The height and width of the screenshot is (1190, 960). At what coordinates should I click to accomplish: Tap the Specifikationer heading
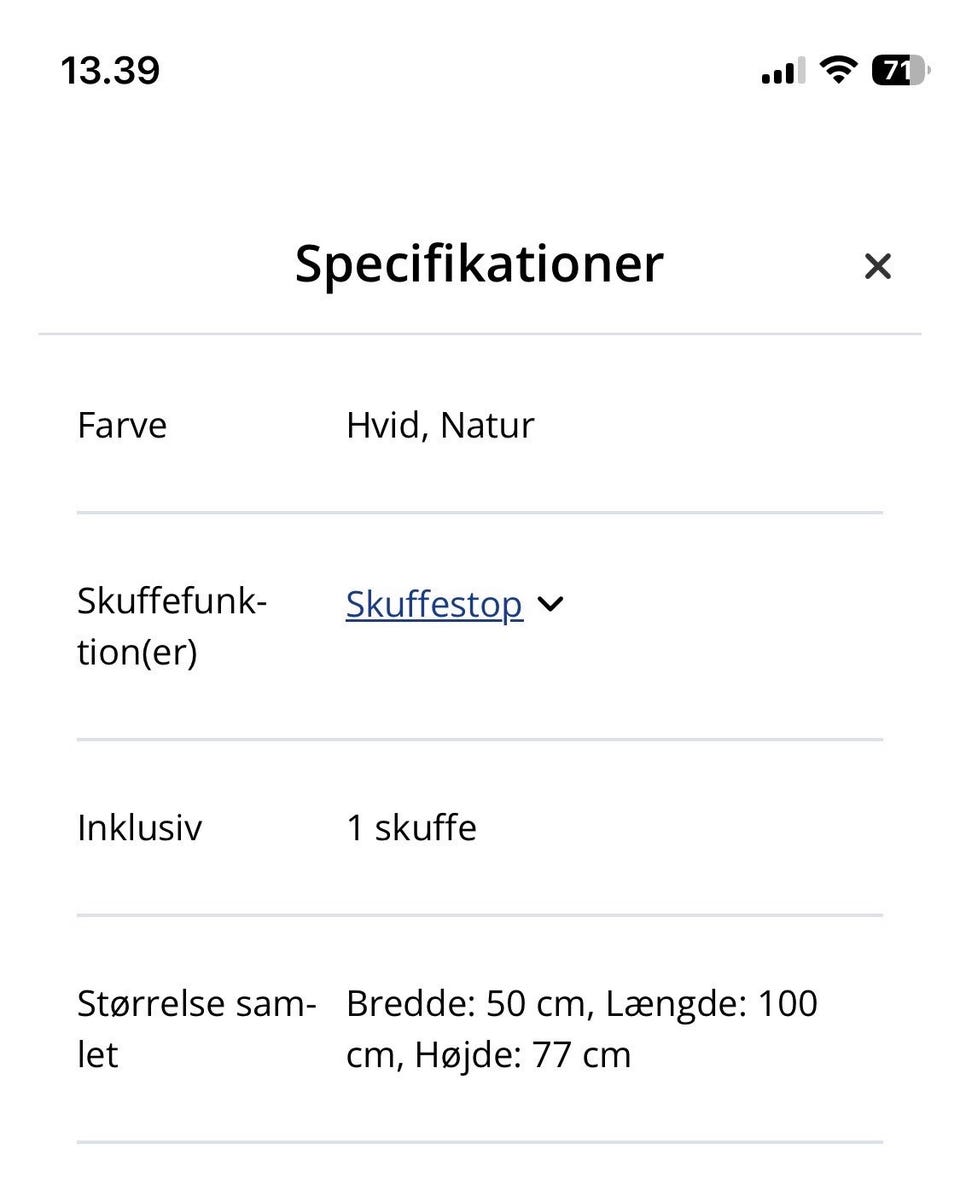pyautogui.click(x=479, y=264)
